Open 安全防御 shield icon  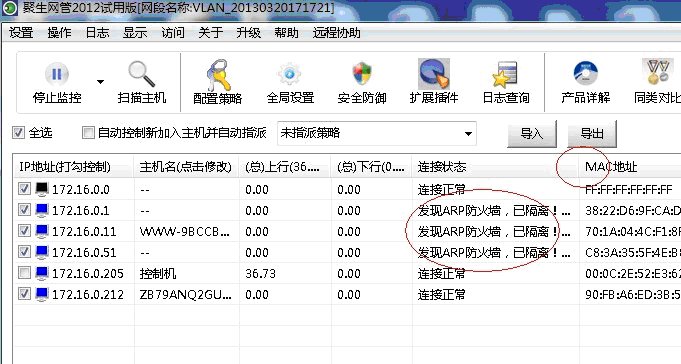point(362,74)
